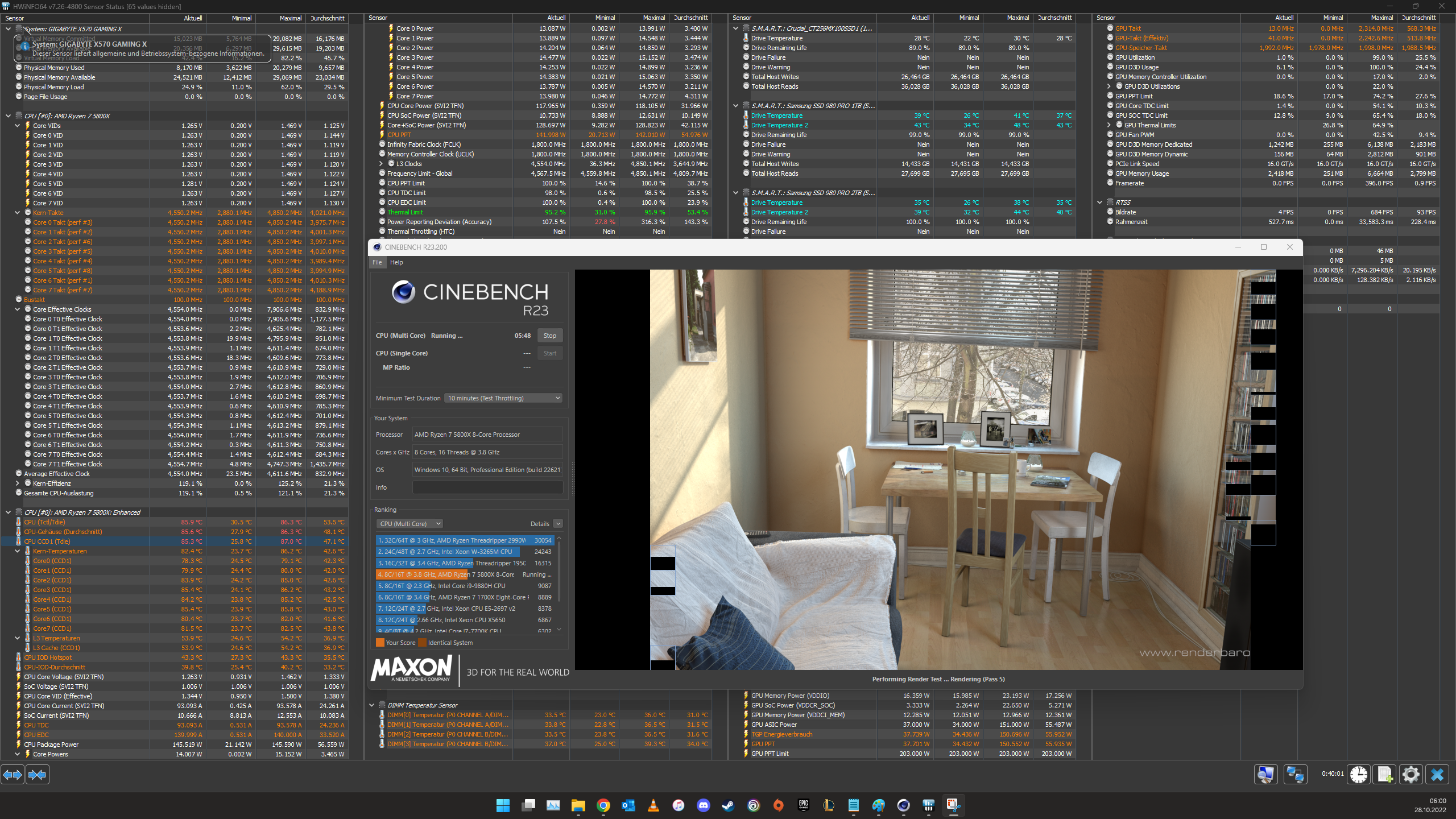Open the CPU (Multi Core) ranking dropdown
The height and width of the screenshot is (819, 1456).
tap(409, 524)
